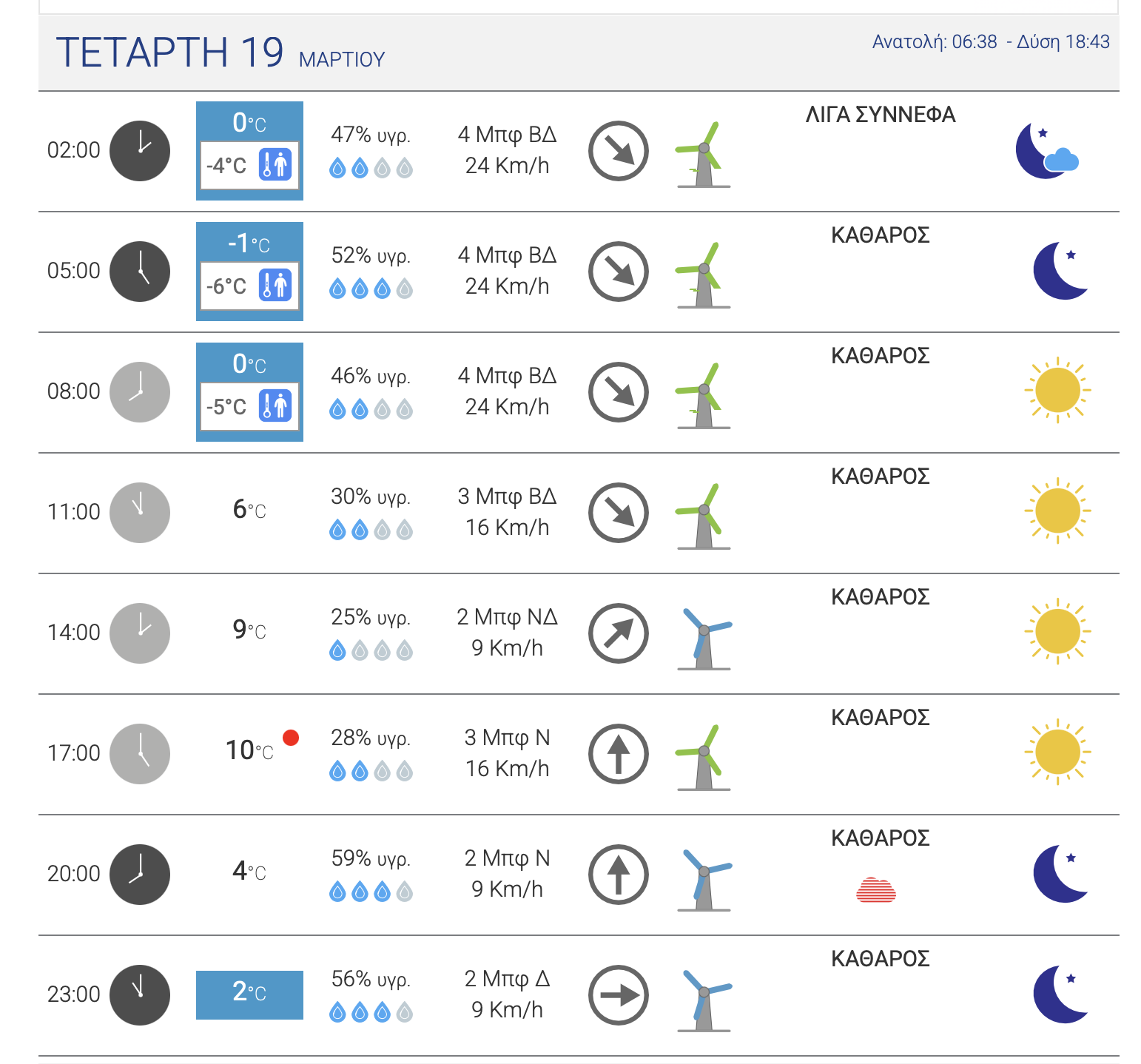Click the partly cloudy moon icon at 02:00
The image size is (1141, 1064).
click(x=1046, y=151)
